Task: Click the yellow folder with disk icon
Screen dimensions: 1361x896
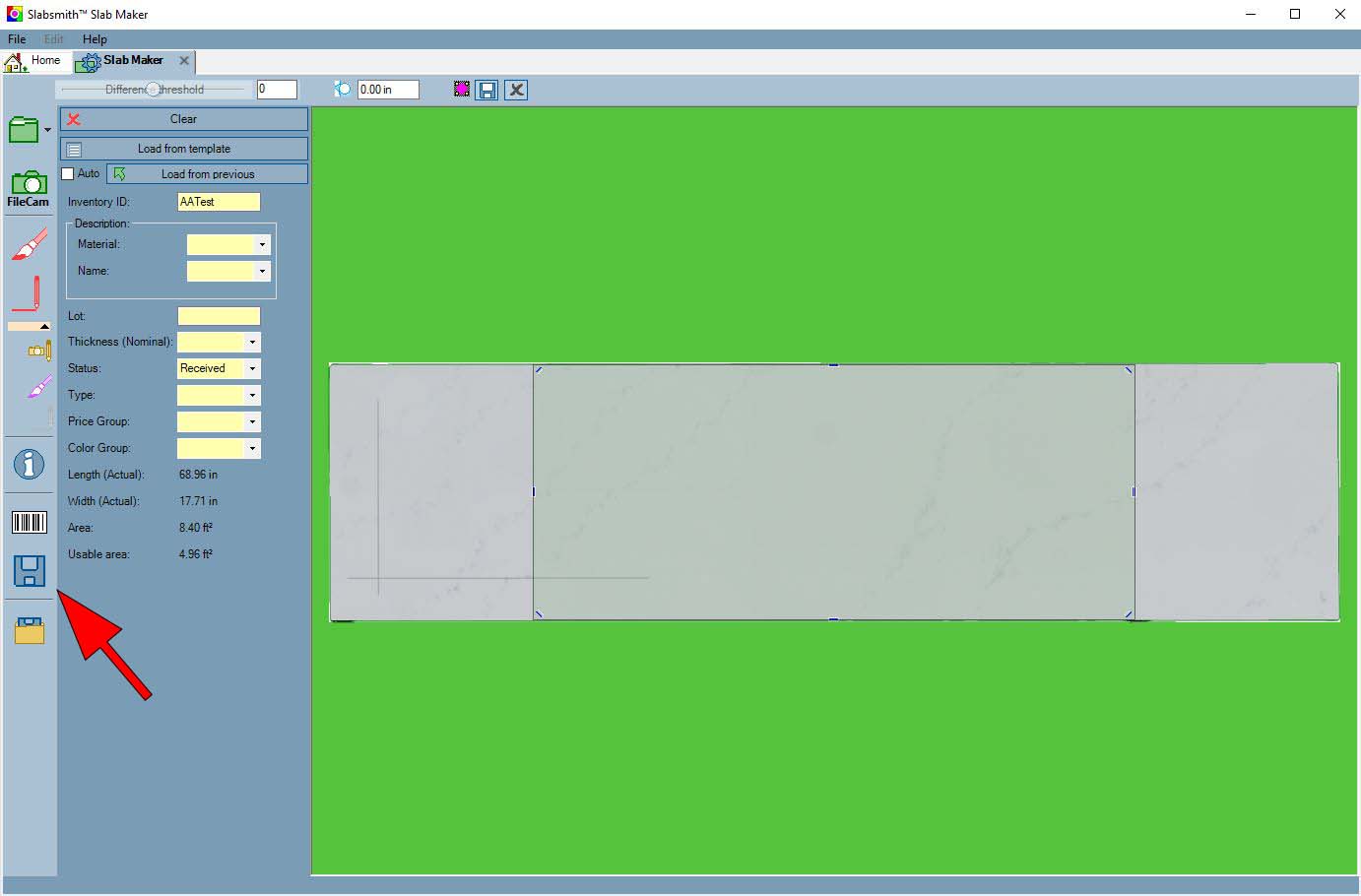Action: click(30, 630)
